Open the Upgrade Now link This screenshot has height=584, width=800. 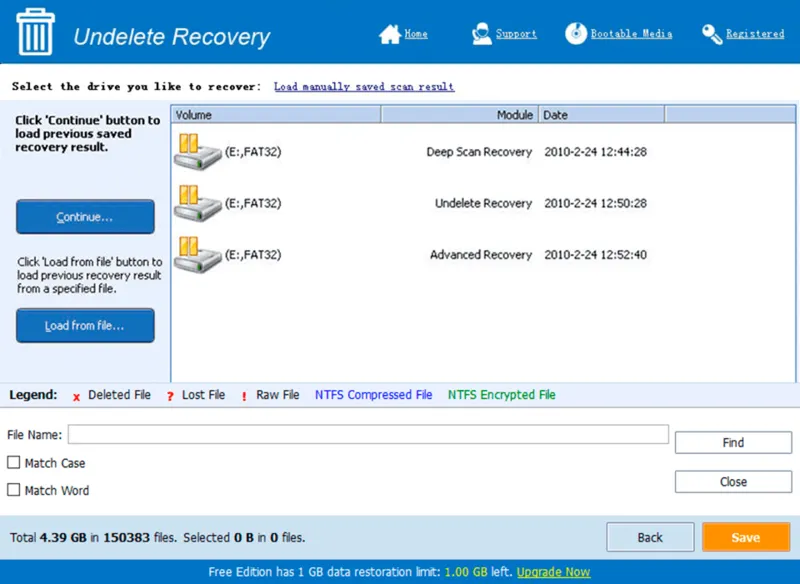click(x=553, y=573)
